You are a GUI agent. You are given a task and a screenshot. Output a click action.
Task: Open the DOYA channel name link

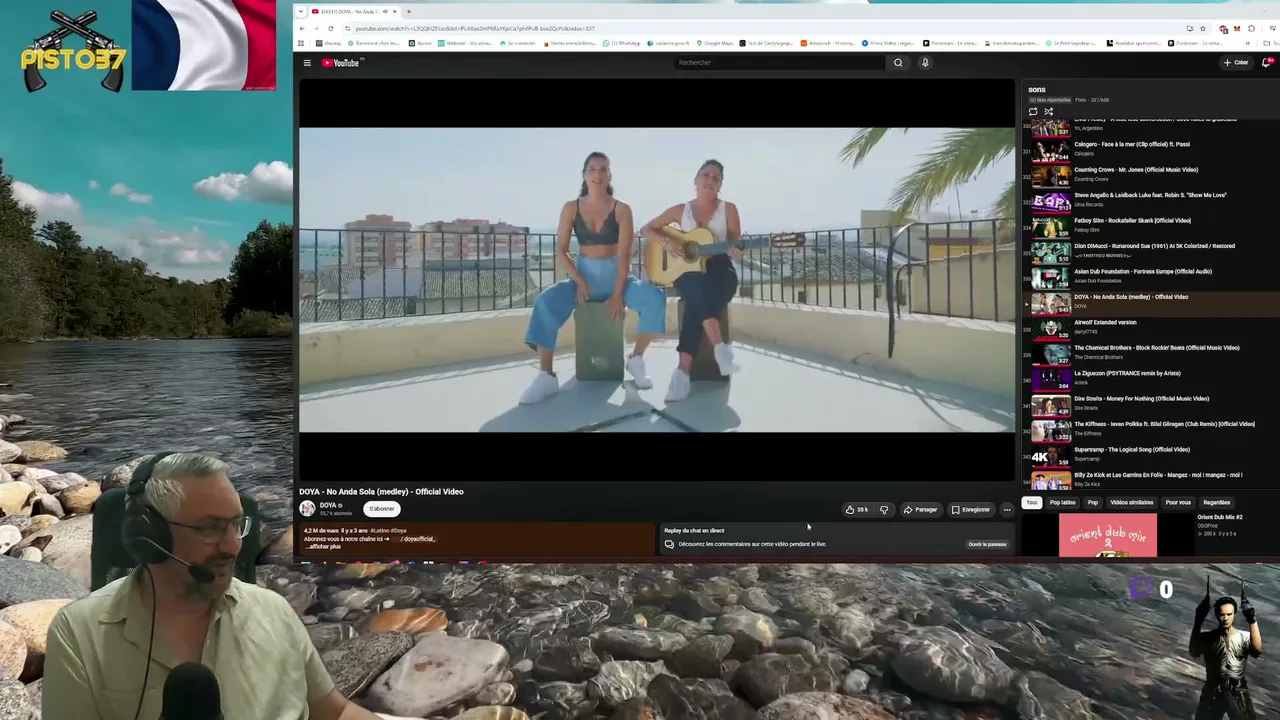[x=328, y=505]
